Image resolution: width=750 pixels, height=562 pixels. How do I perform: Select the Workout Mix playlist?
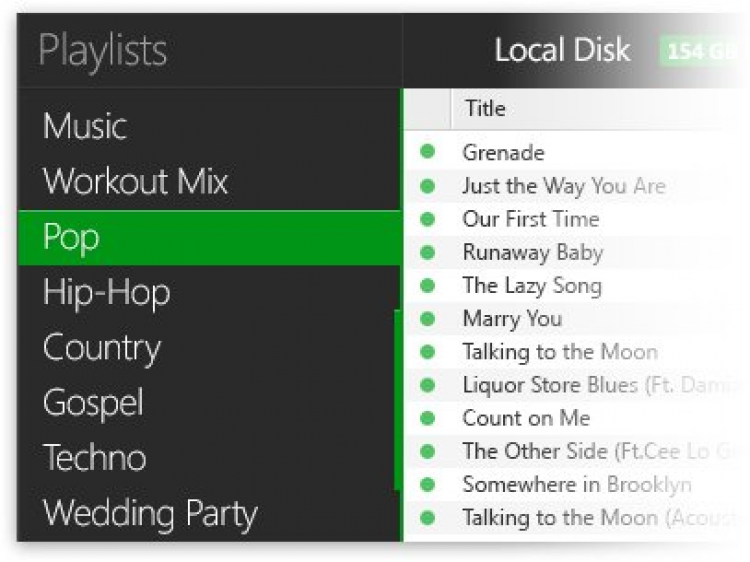tap(136, 182)
